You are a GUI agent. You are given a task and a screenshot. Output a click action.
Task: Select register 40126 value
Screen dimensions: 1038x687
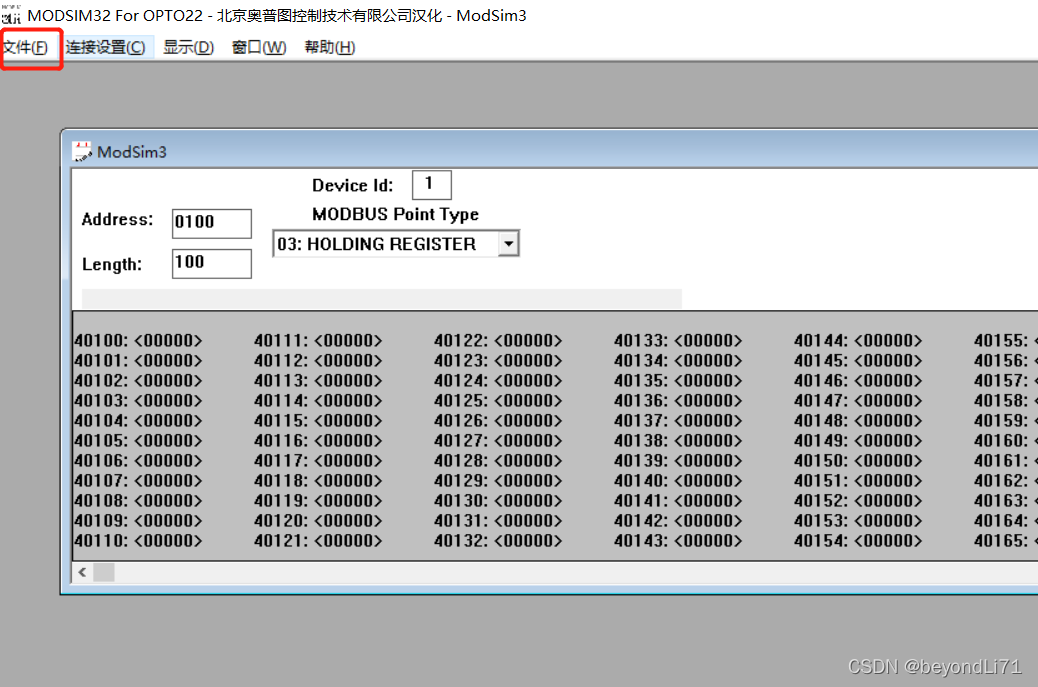(x=528, y=420)
